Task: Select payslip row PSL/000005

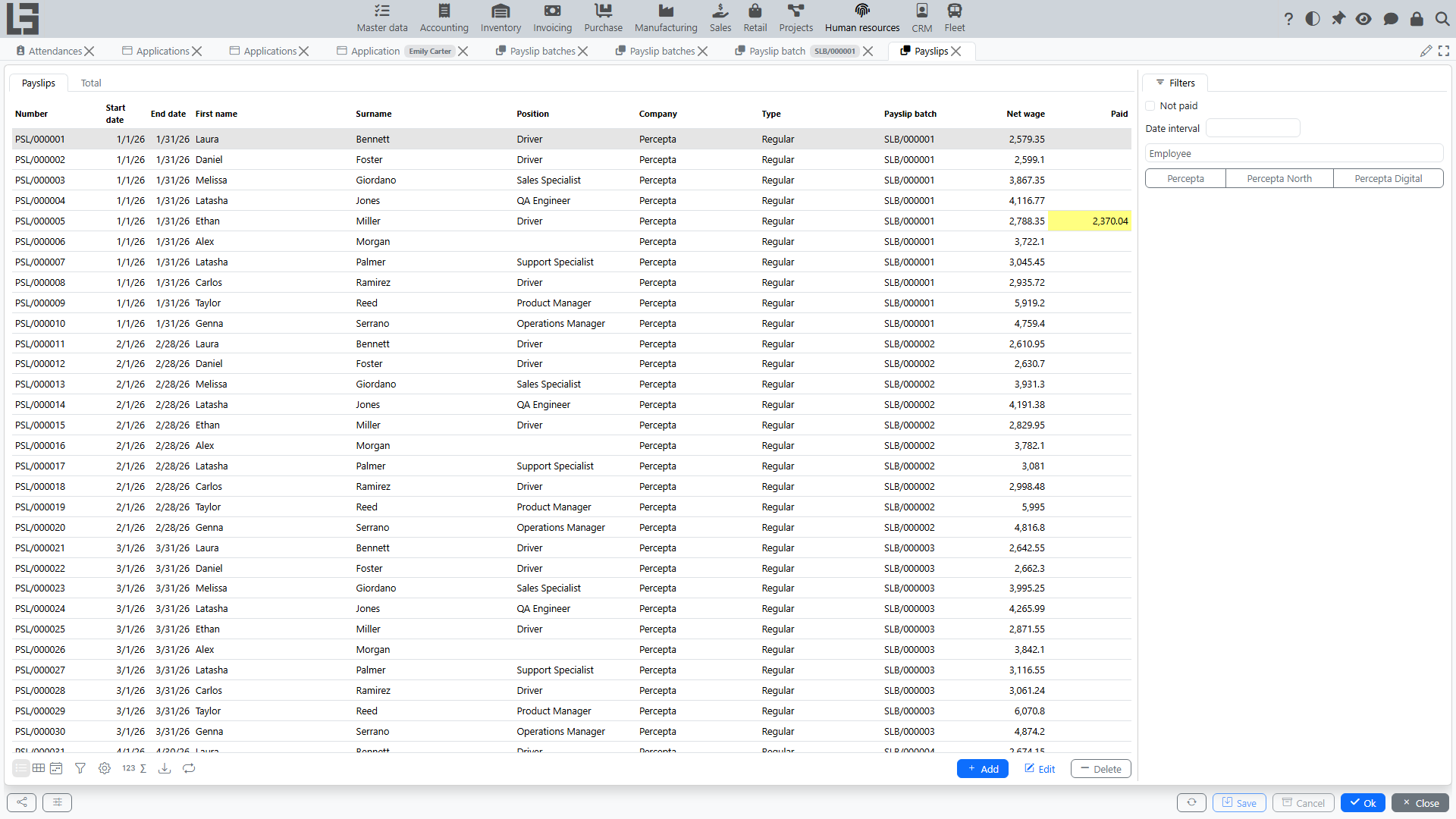Action: point(571,221)
